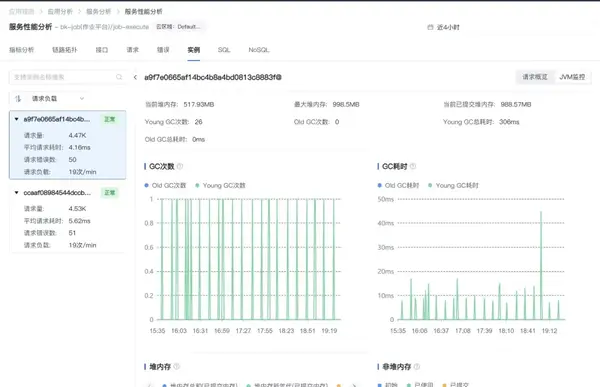The width and height of the screenshot is (600, 387).
Task: Click Young GC次数 value 26
Action: [x=199, y=122]
